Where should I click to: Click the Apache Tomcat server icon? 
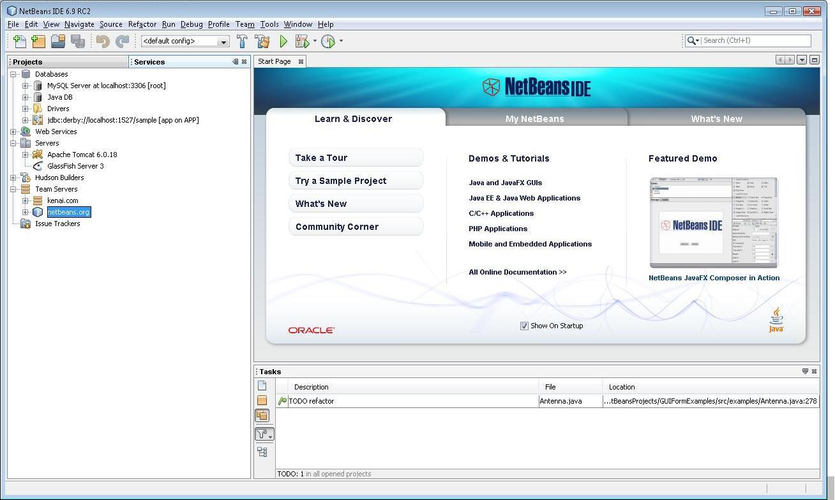[37, 154]
